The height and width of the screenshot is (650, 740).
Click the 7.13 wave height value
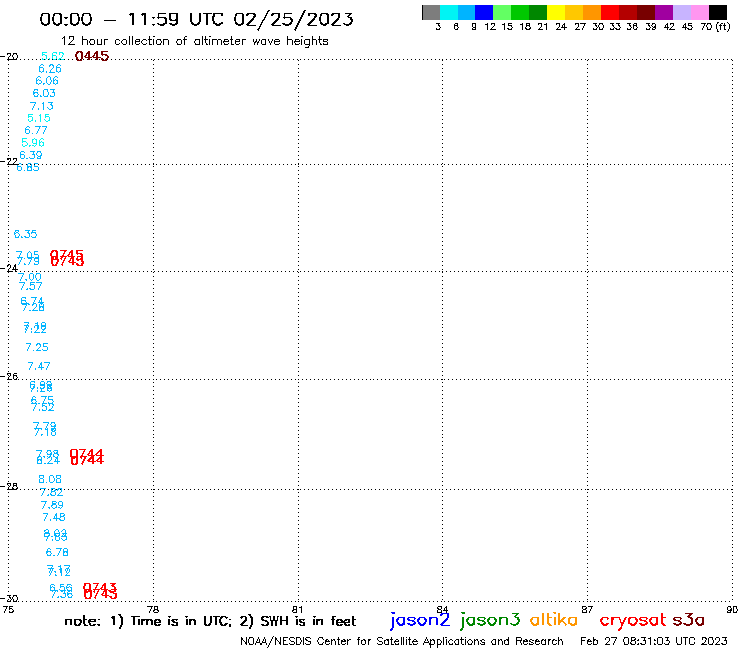click(x=42, y=106)
